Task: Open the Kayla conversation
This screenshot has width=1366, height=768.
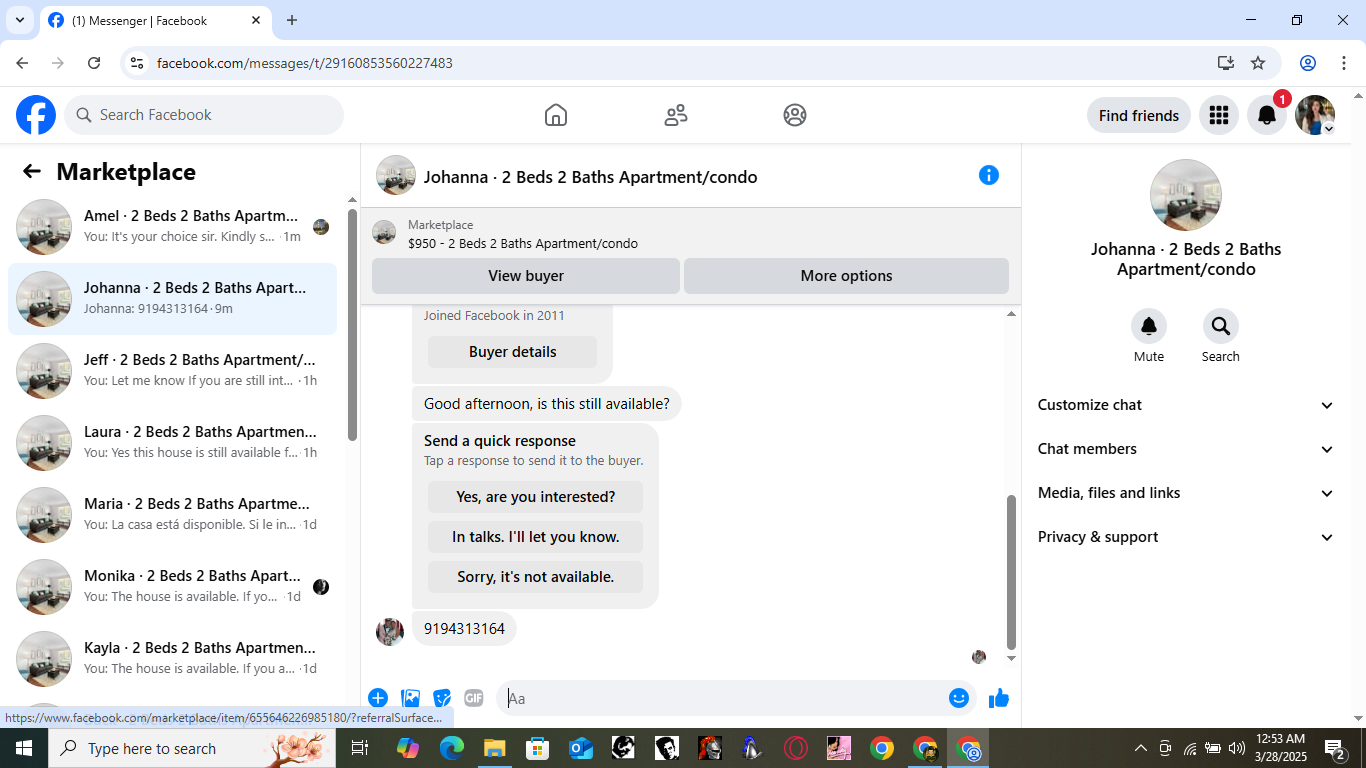Action: (x=172, y=659)
